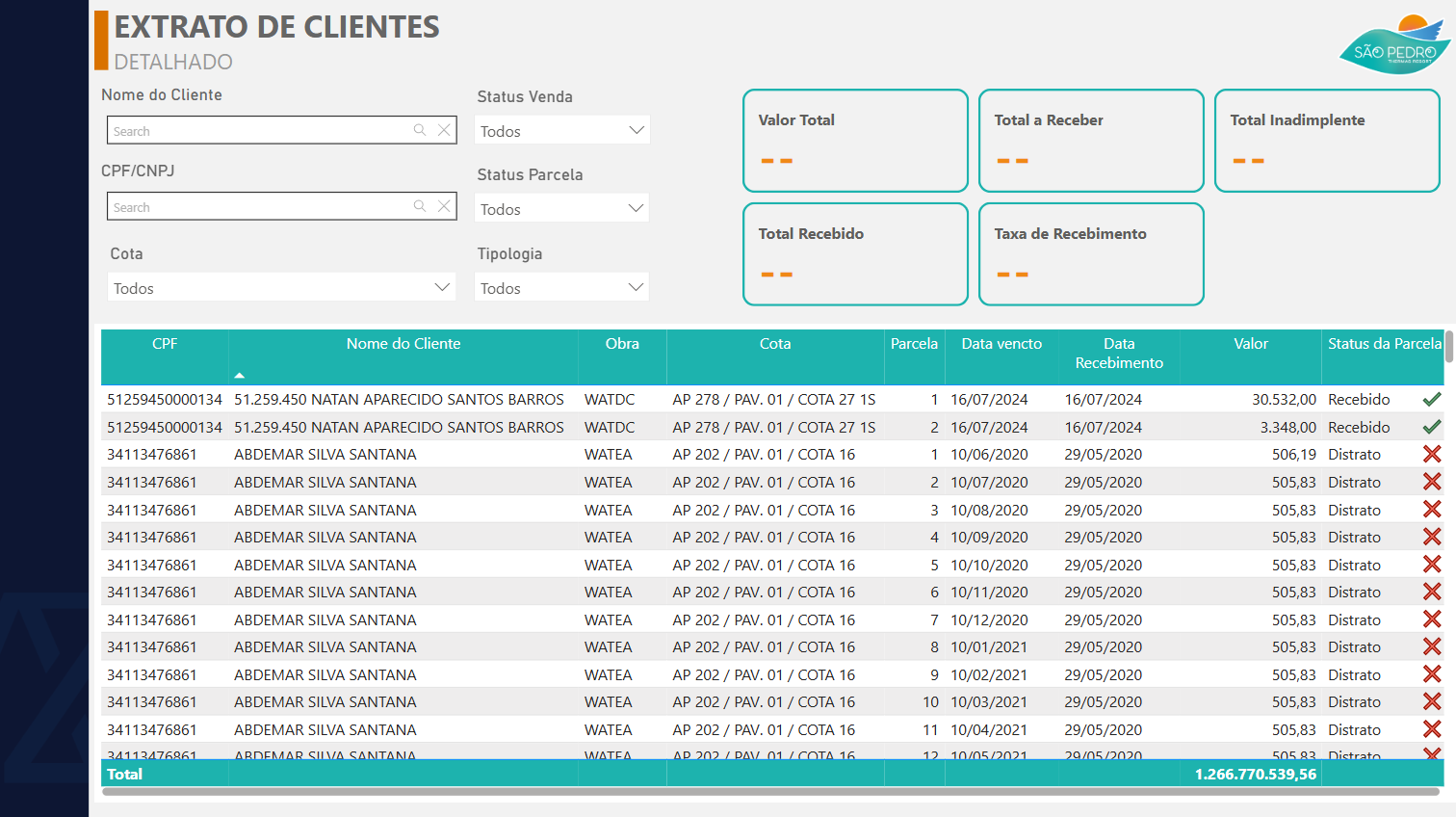Open the Status Parcela dropdown

(562, 208)
